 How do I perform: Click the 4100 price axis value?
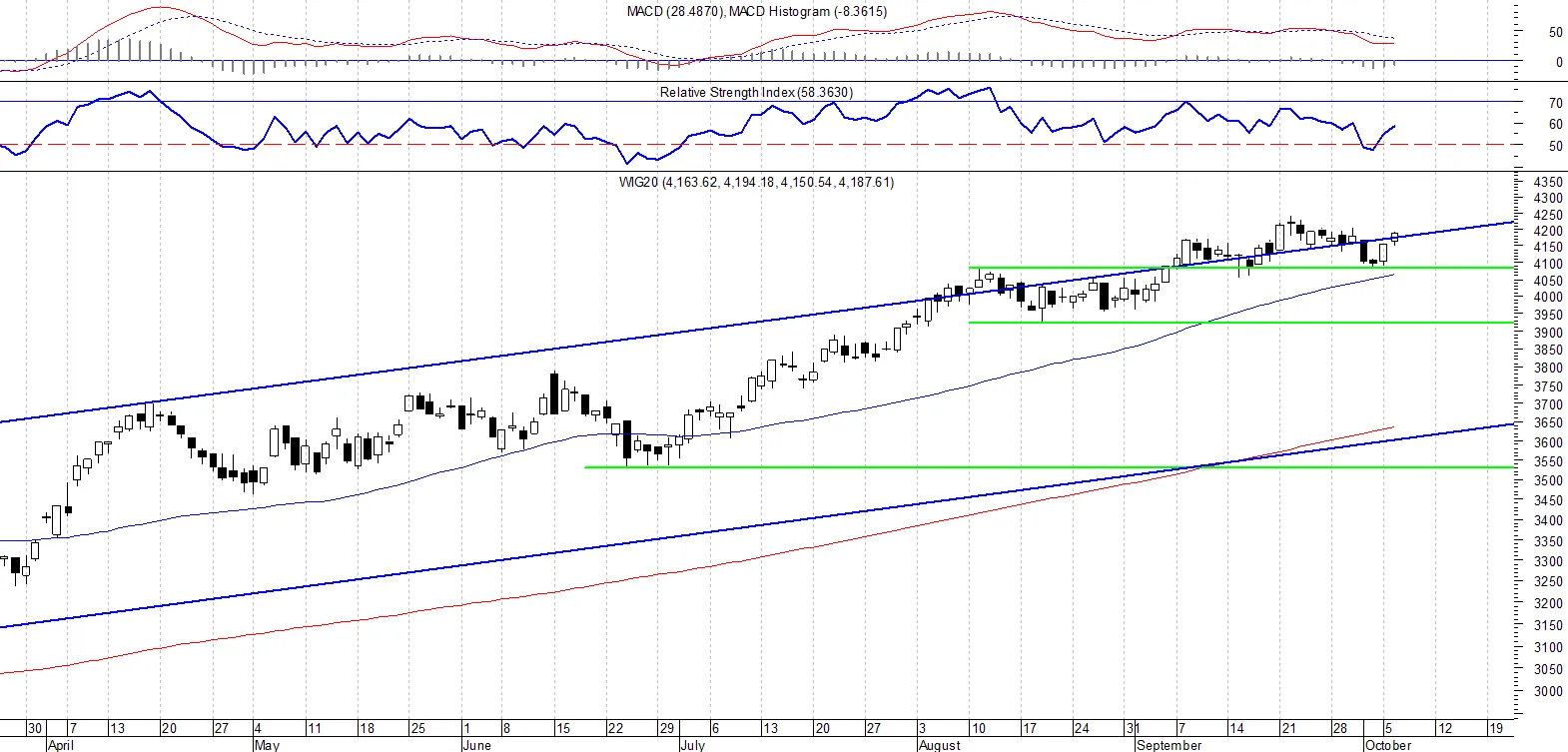(x=1548, y=265)
